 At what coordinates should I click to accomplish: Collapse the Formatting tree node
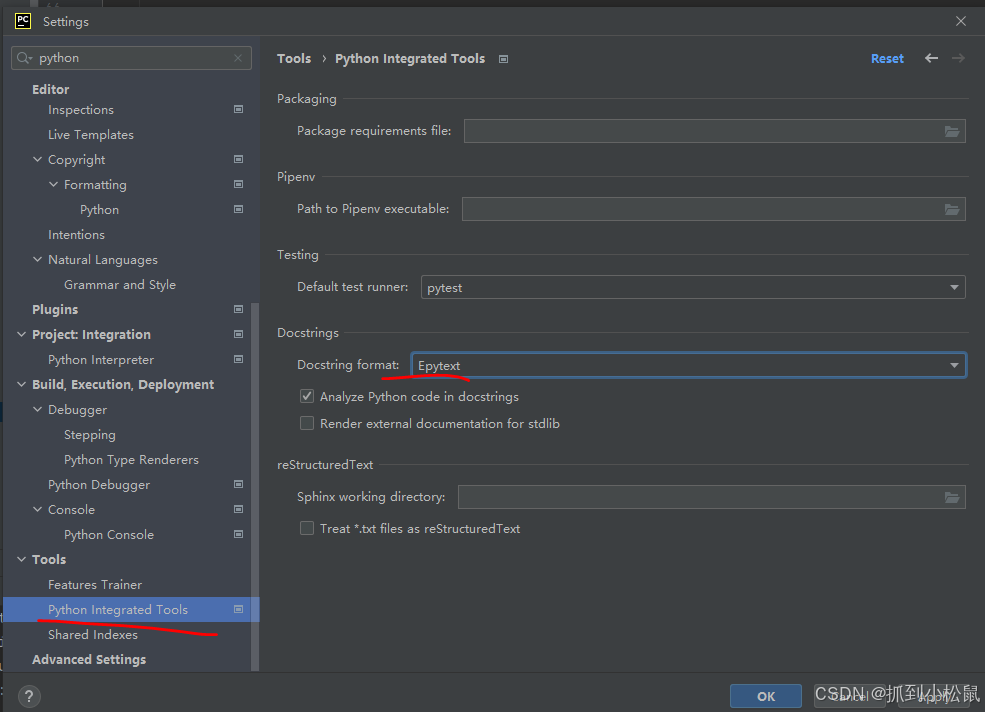click(x=53, y=184)
